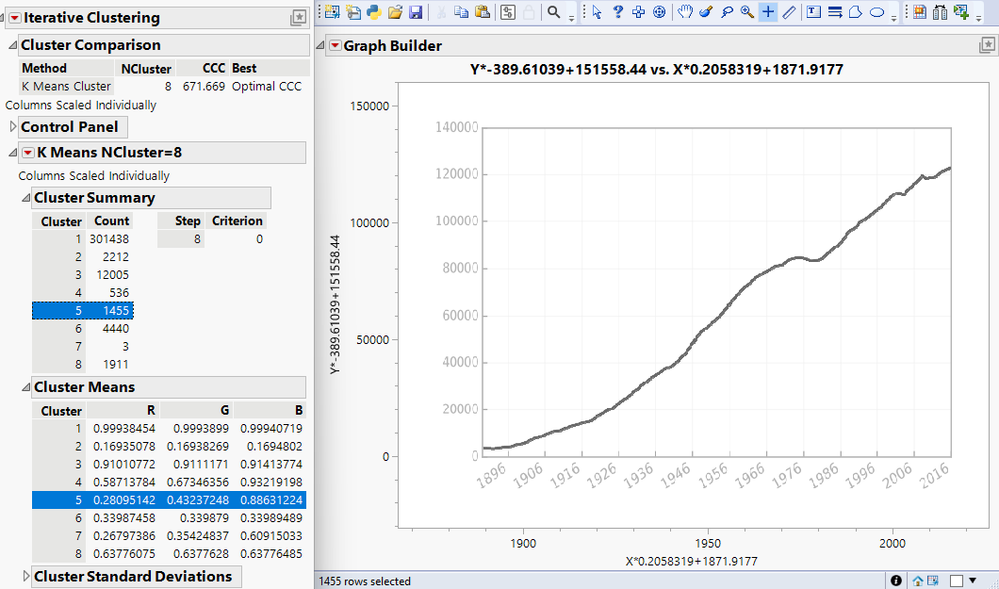Open the Python script toolbar icon
Image resolution: width=999 pixels, height=589 pixels.
(x=374, y=11)
